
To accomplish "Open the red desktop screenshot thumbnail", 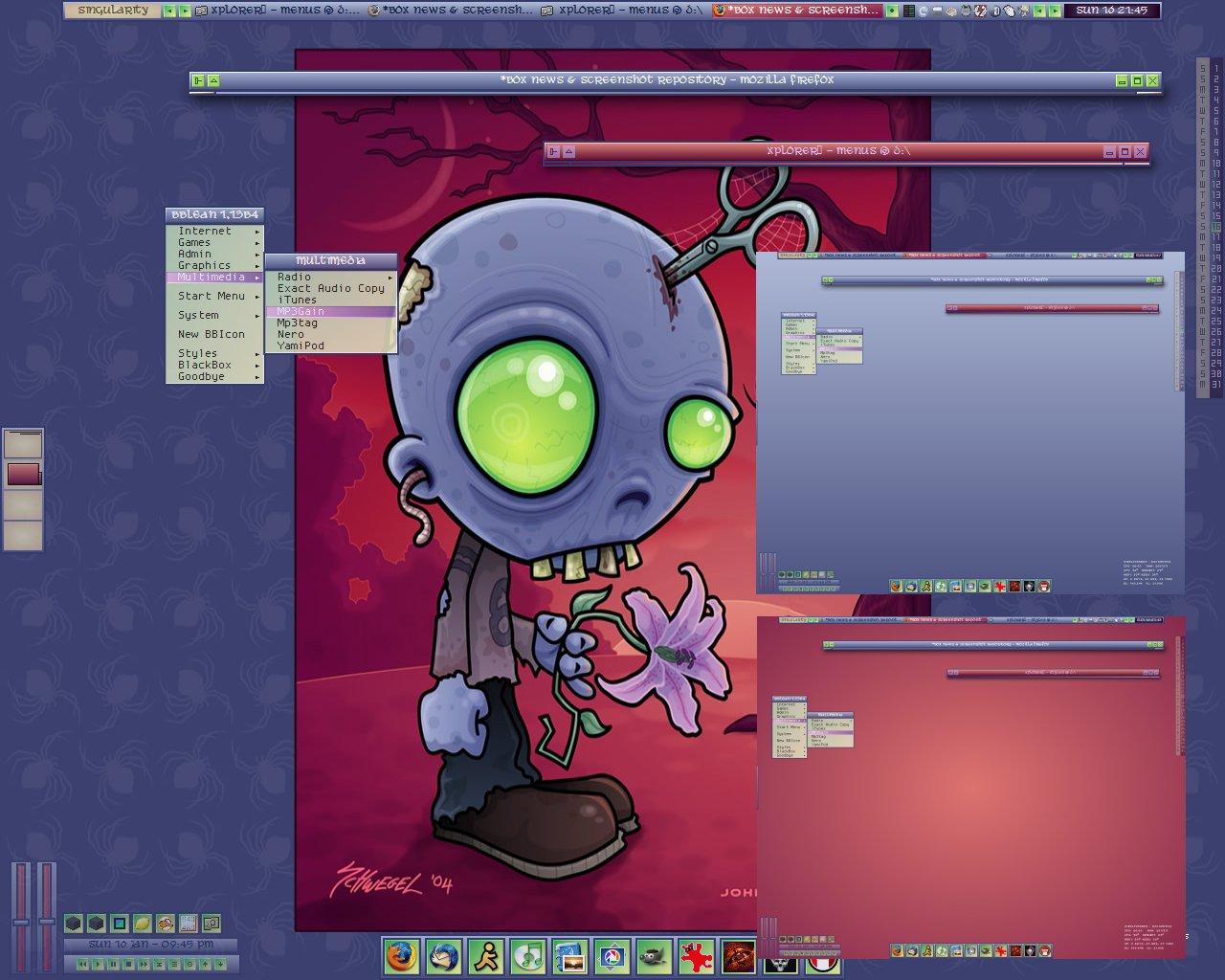I will (970, 787).
